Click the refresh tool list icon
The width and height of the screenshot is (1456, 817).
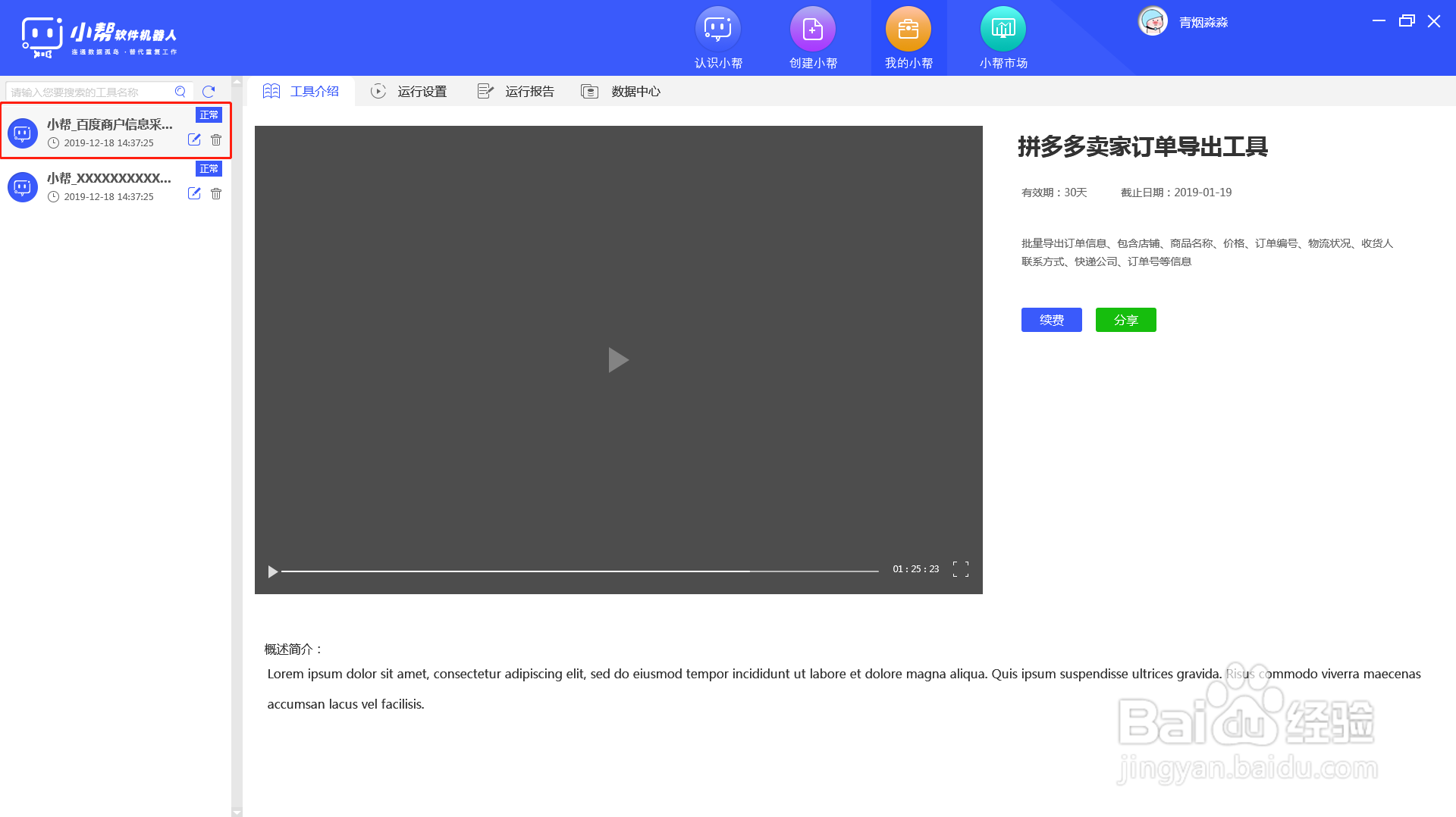pyautogui.click(x=209, y=92)
